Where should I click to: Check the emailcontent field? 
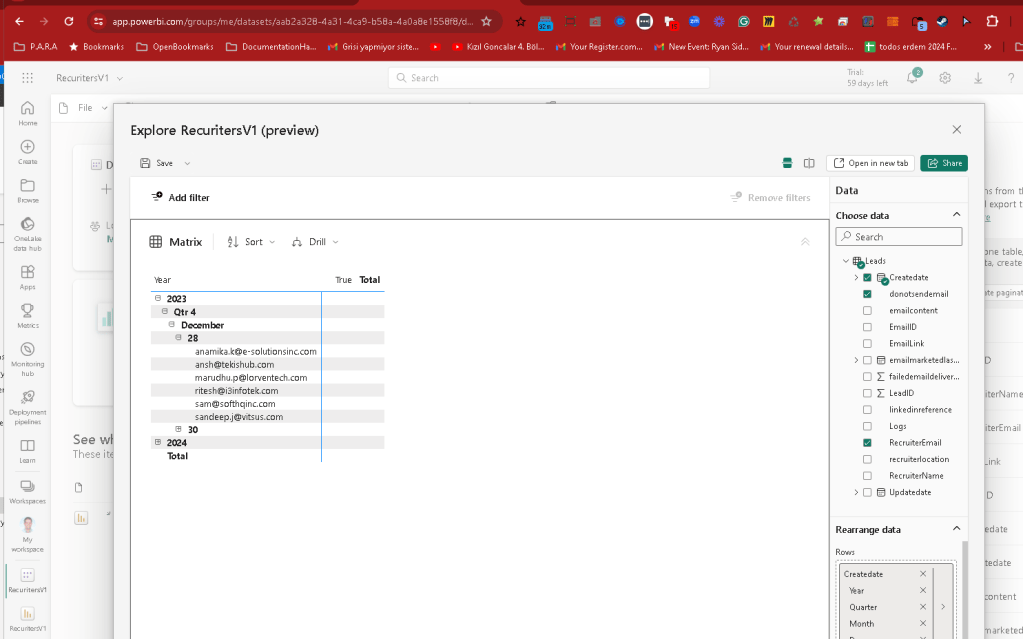click(x=867, y=311)
